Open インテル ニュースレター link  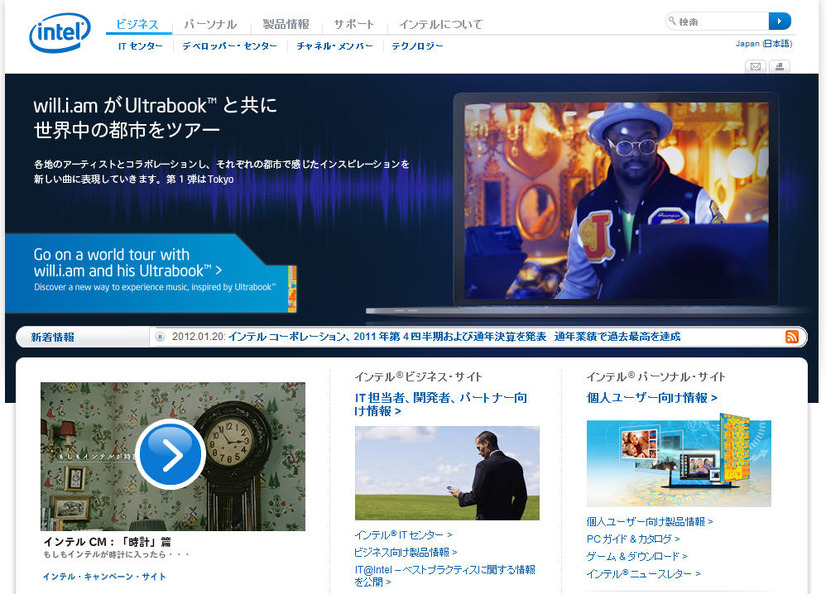(643, 574)
